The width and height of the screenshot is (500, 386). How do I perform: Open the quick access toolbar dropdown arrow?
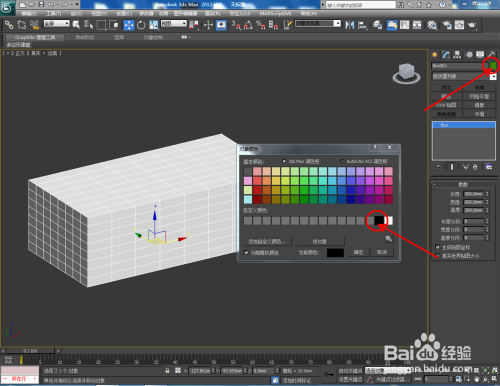(77, 4)
